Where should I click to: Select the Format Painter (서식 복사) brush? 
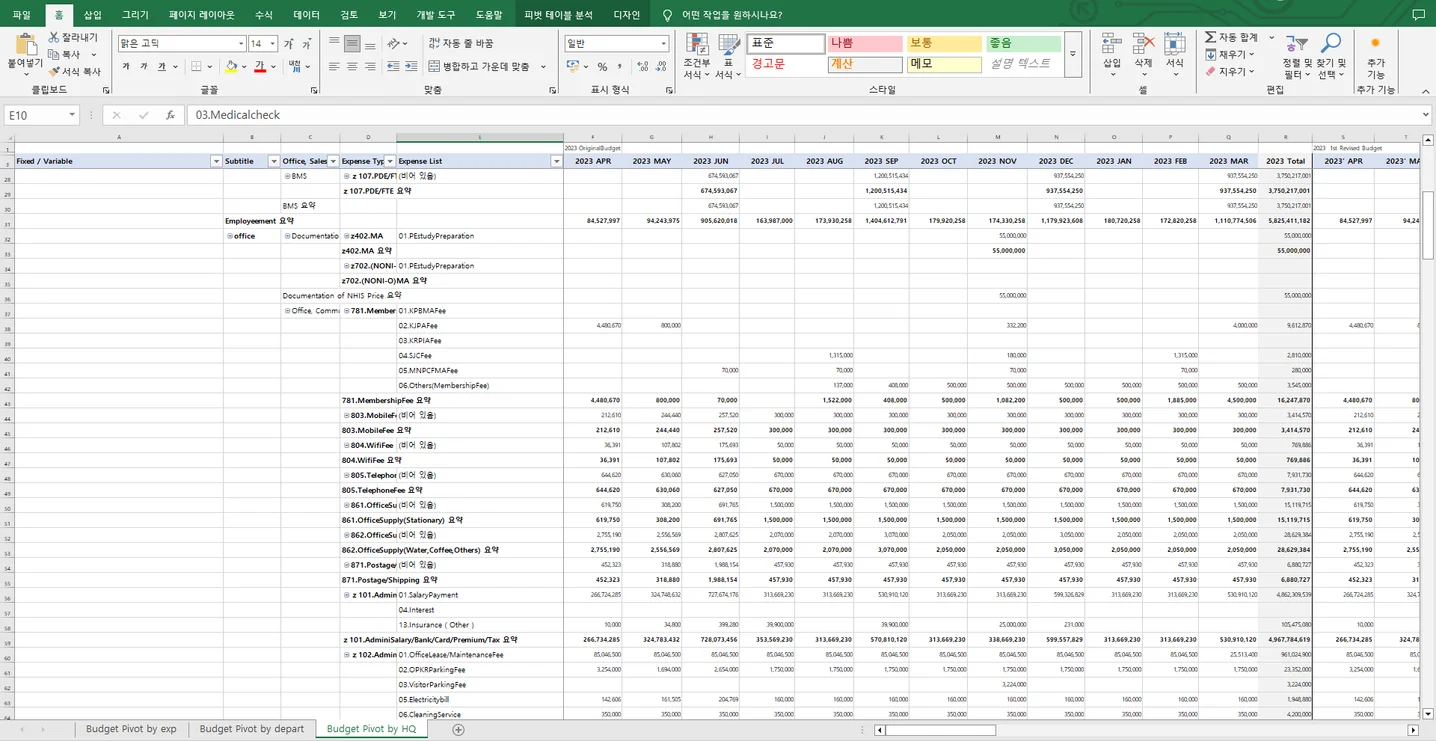click(55, 72)
